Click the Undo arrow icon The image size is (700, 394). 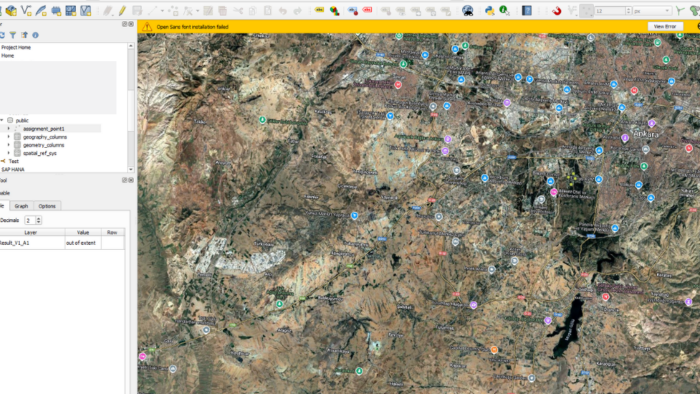click(283, 10)
